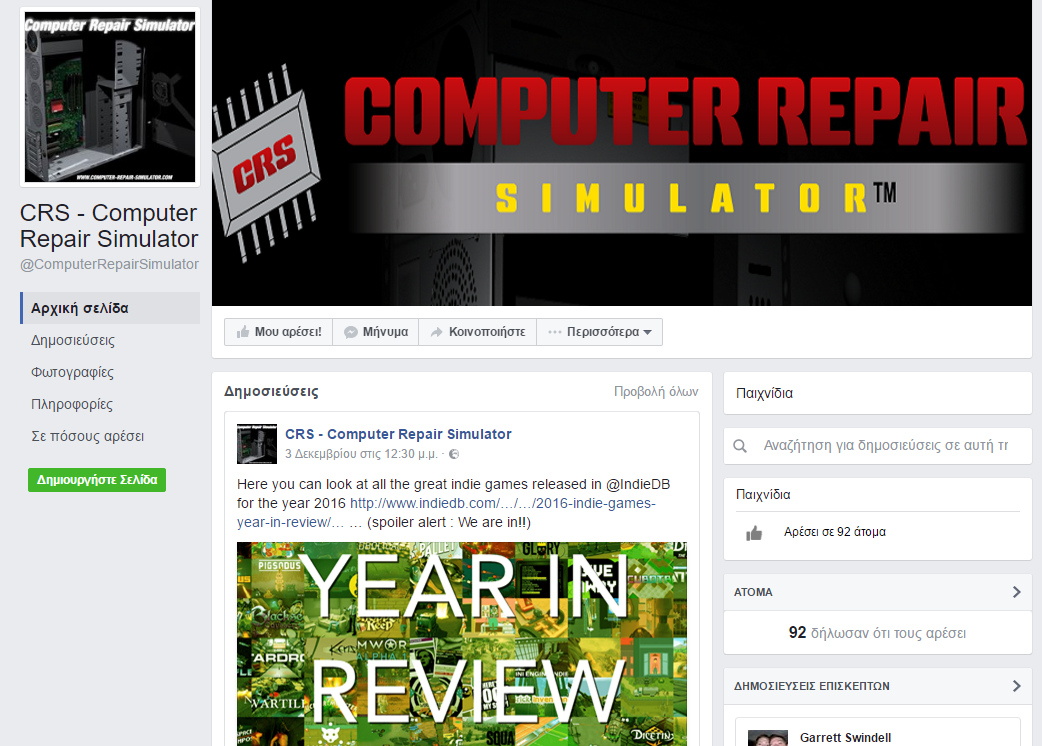Click the Αρέσει σε 92 άτομα text
1042x746 pixels.
pos(835,532)
